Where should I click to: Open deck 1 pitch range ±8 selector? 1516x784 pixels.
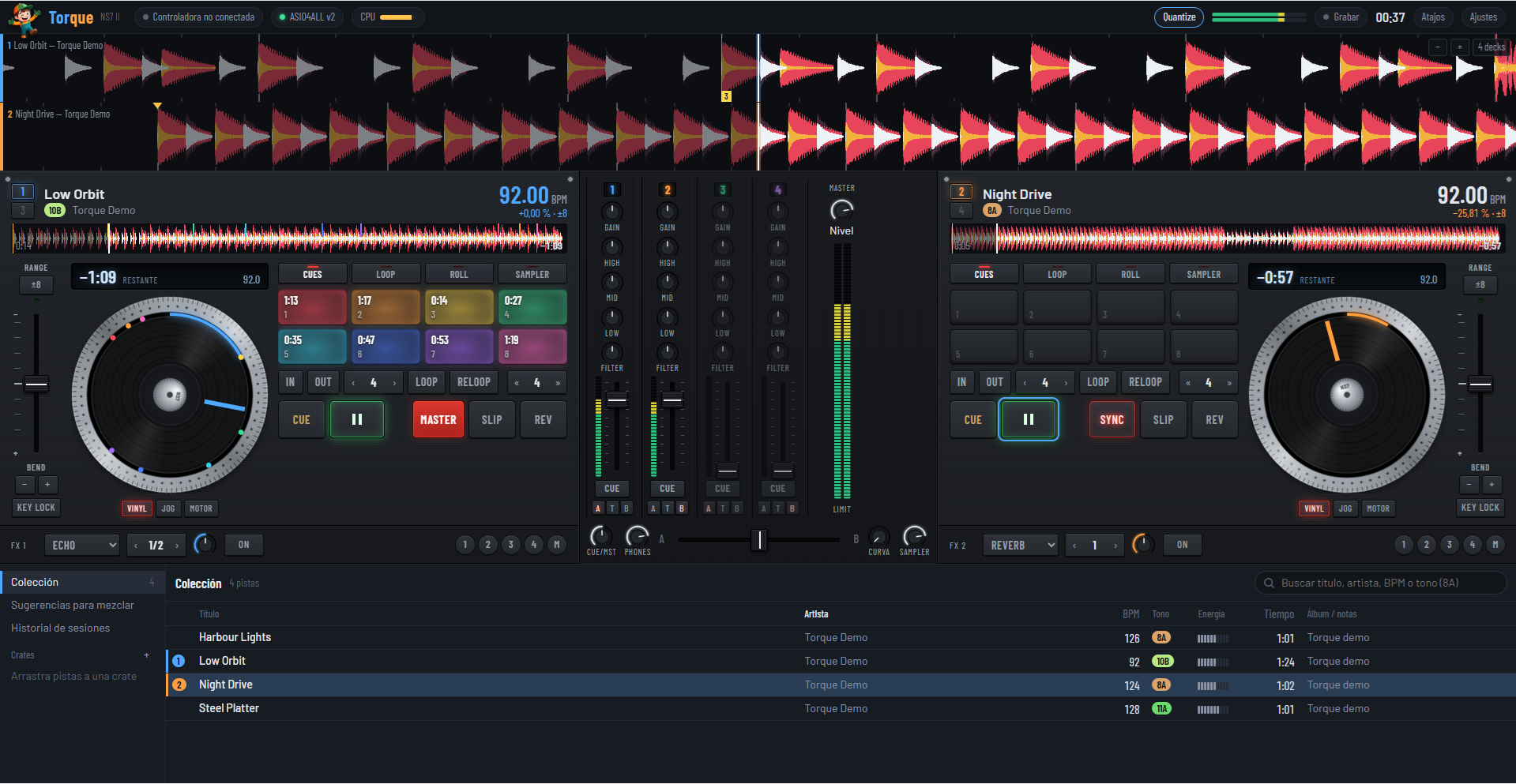coord(36,285)
